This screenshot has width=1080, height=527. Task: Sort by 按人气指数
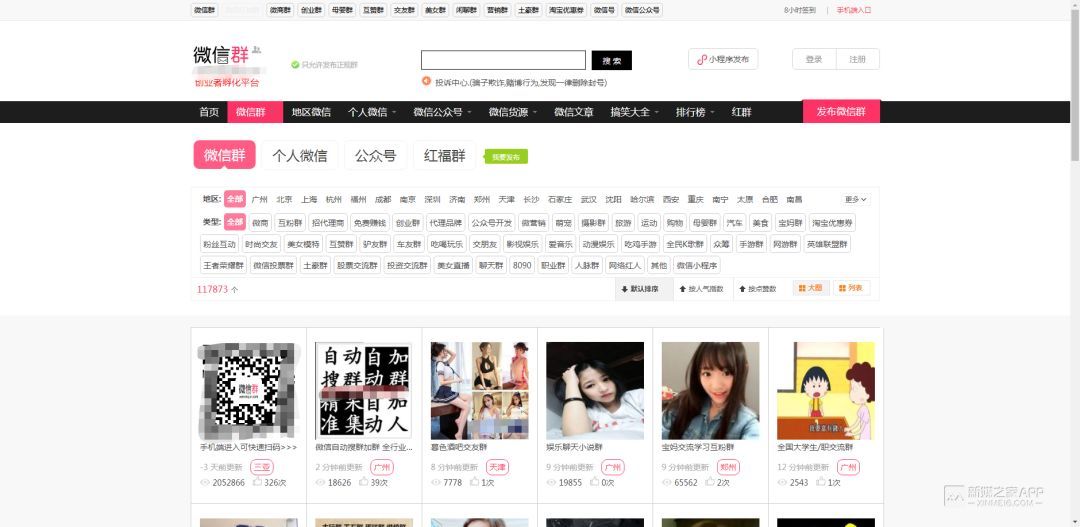[x=701, y=289]
